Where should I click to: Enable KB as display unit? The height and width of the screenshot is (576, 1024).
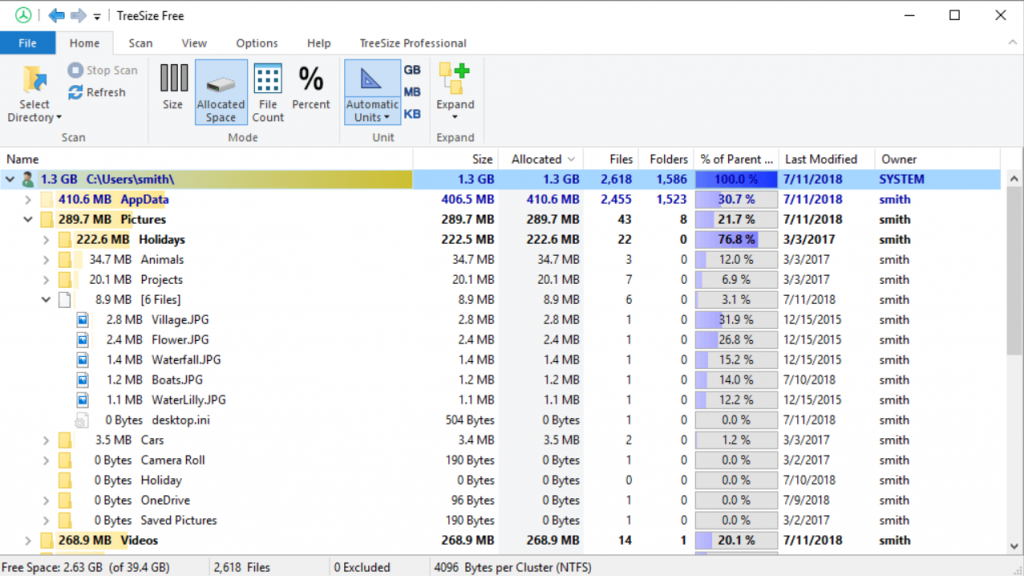(x=411, y=111)
